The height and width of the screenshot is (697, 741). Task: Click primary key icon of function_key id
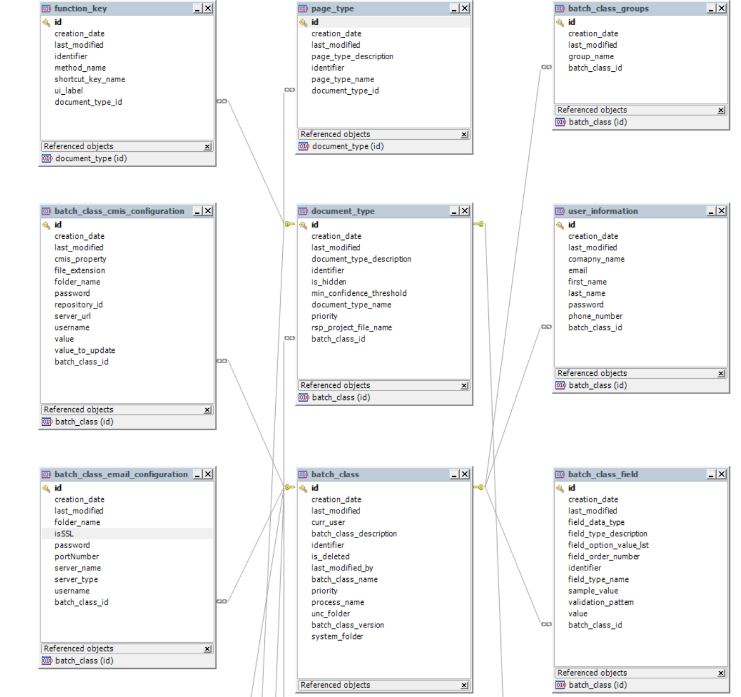46,22
